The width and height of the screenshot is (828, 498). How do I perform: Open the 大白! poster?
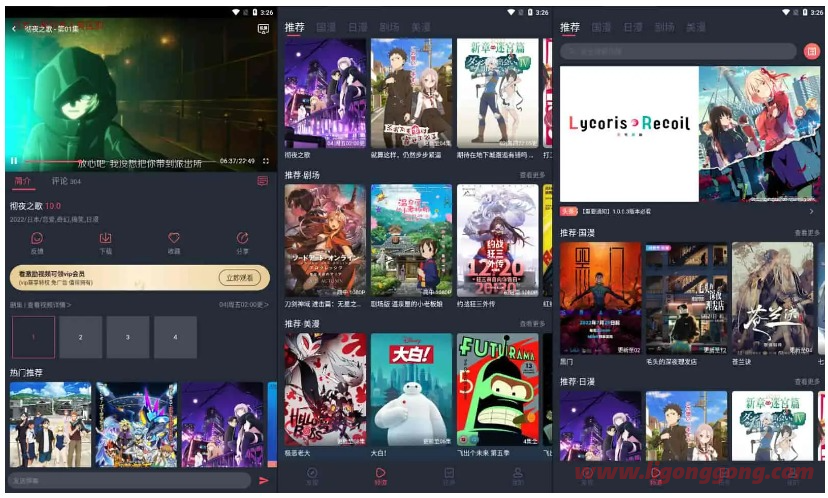point(411,390)
